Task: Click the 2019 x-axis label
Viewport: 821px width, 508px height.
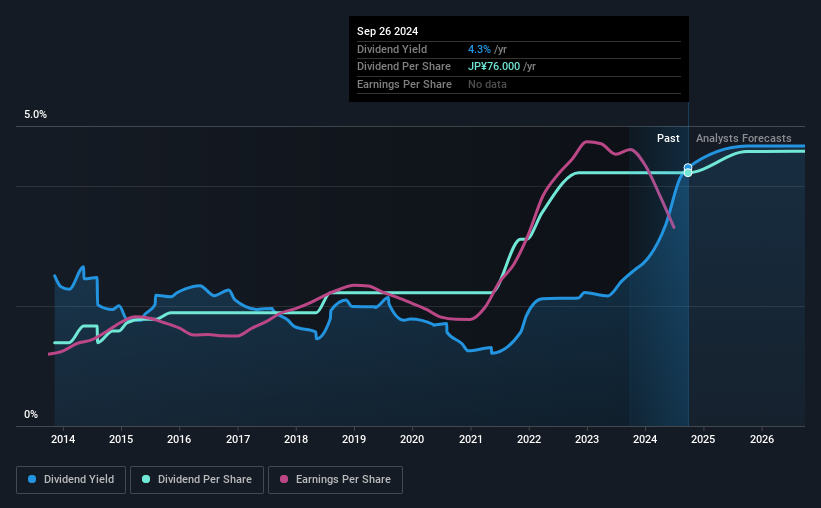Action: (x=354, y=439)
